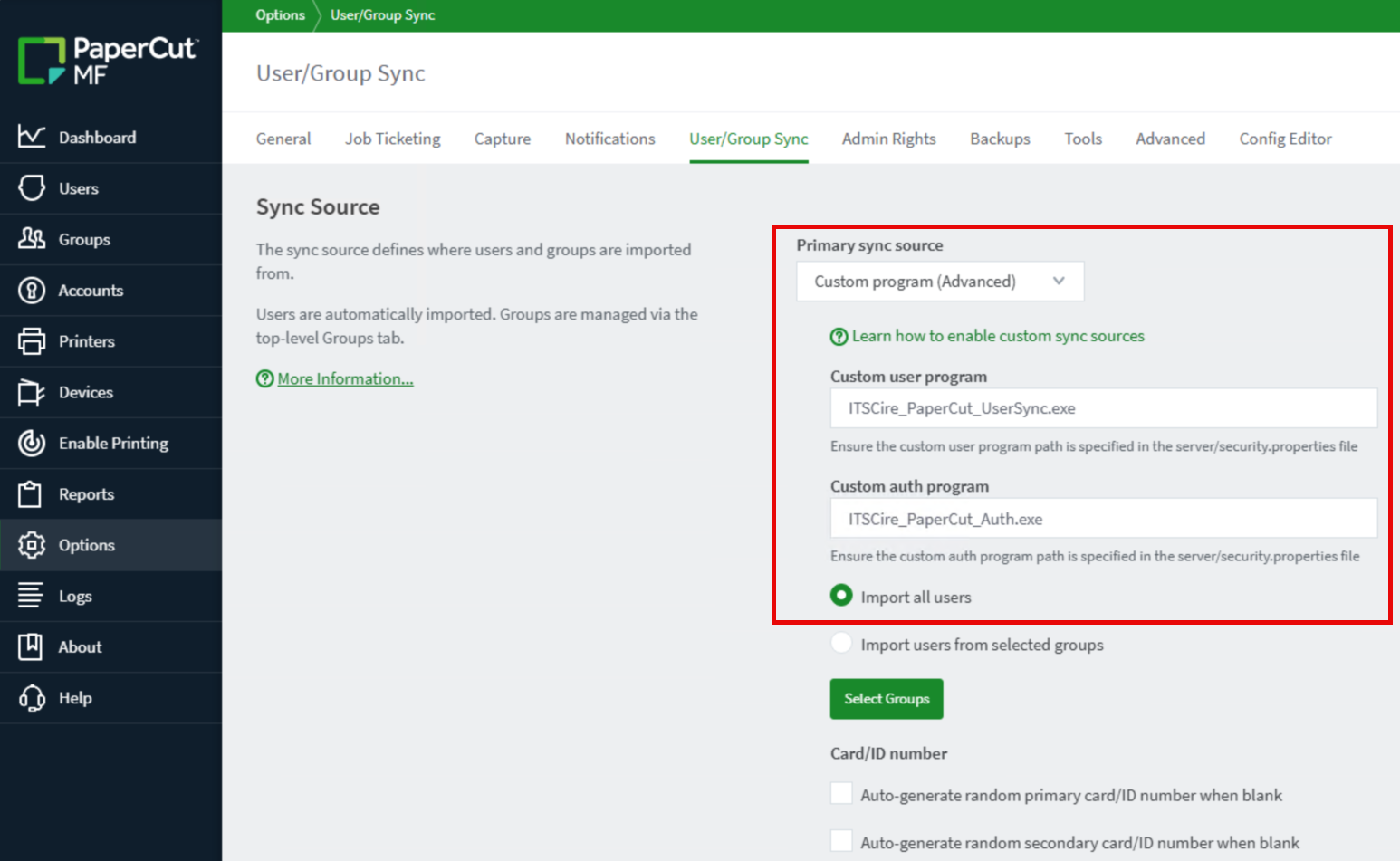Screen dimensions: 1400x861
Task: Open Dashboard via its chart icon
Action: (32, 137)
